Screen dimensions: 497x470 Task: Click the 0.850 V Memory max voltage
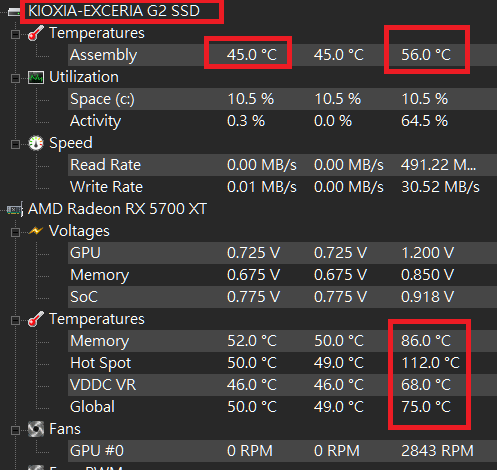tap(427, 275)
